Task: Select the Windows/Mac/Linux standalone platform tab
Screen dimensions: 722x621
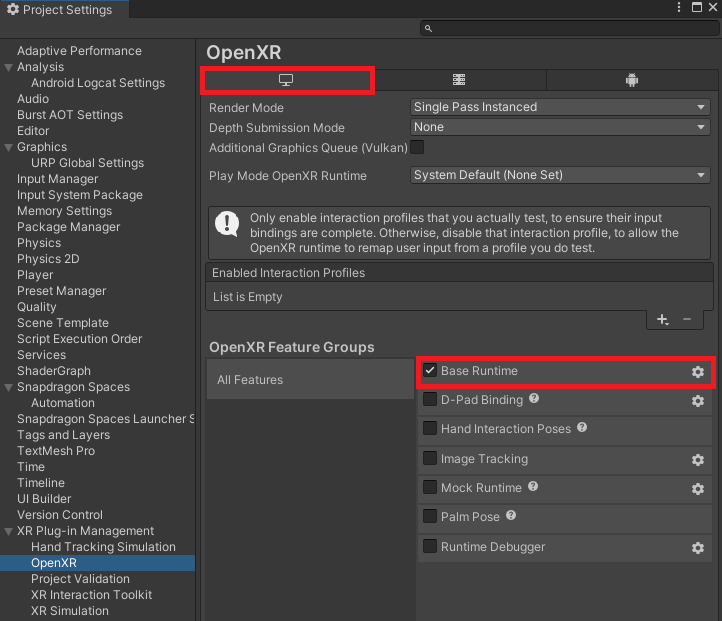Action: 286,80
